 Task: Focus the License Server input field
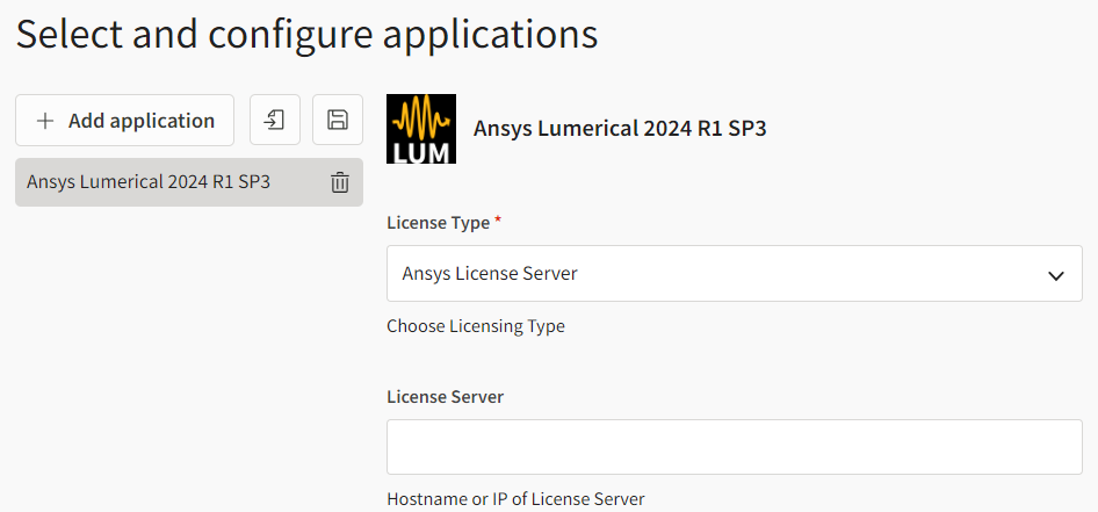coord(735,447)
